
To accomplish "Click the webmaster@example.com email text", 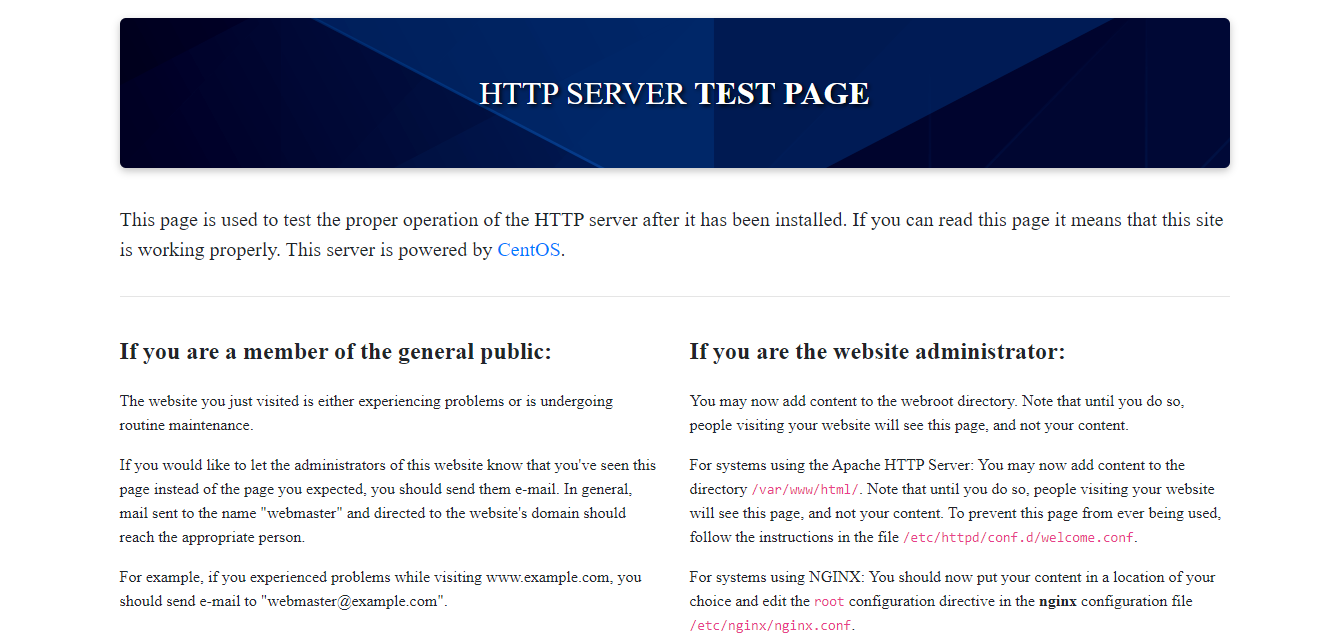I will [x=354, y=602].
